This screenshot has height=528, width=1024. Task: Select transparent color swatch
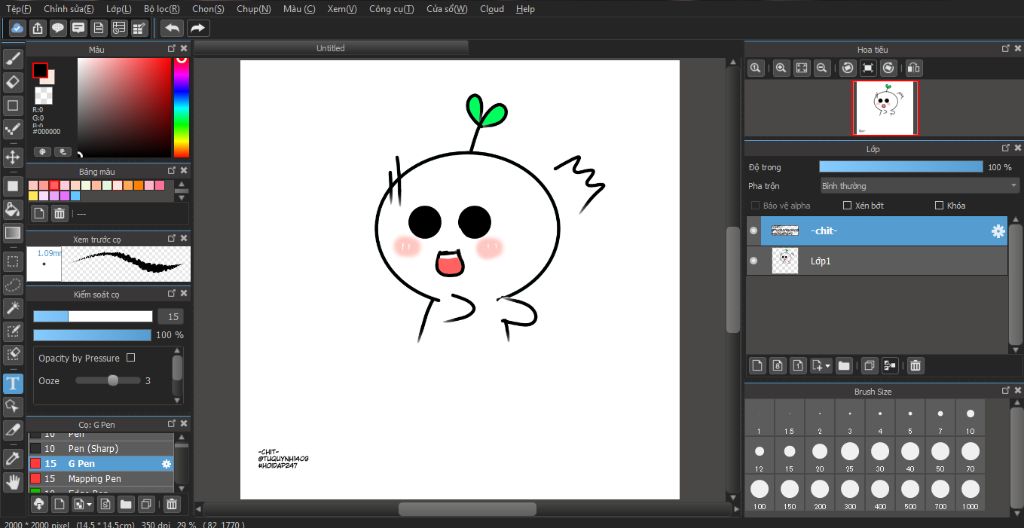[x=44, y=95]
